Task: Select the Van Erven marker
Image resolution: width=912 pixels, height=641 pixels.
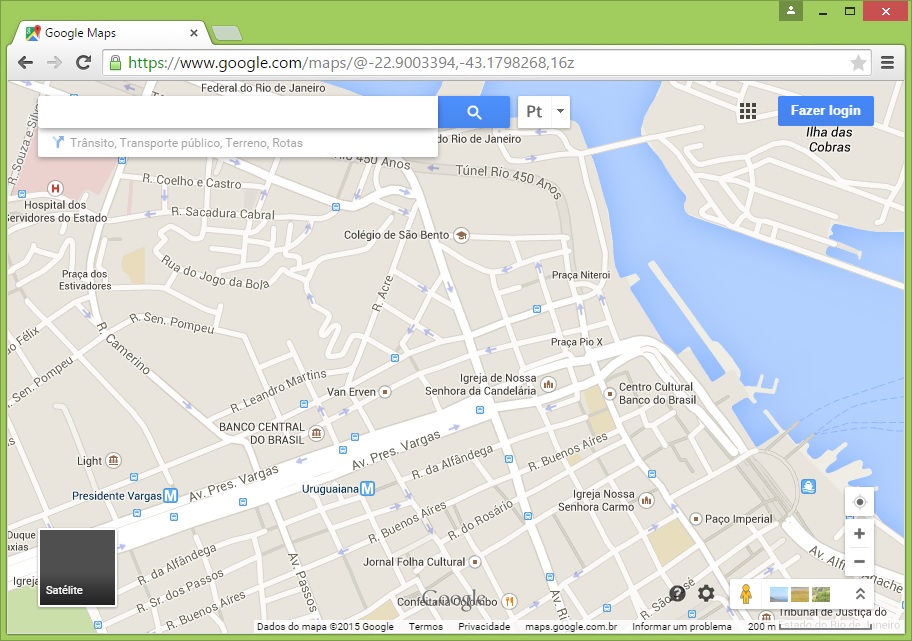Action: [385, 392]
